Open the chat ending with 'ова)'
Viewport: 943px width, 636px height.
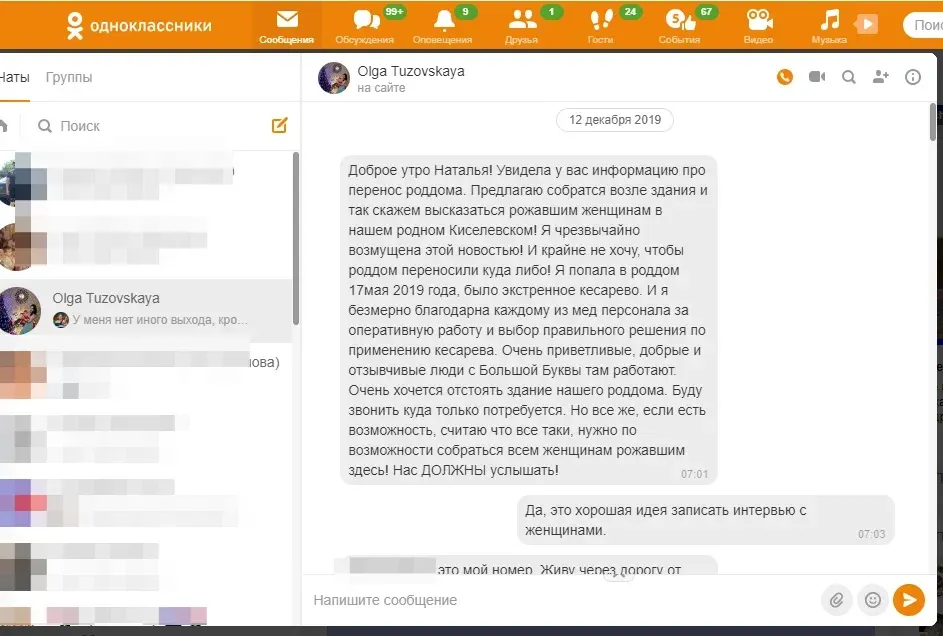coord(146,375)
